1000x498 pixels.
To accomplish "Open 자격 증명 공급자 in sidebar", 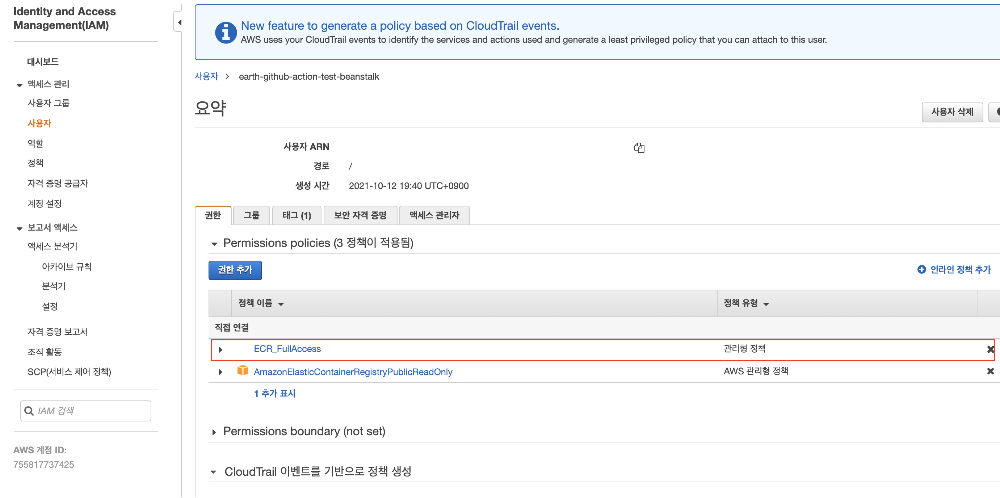I will click(x=57, y=184).
